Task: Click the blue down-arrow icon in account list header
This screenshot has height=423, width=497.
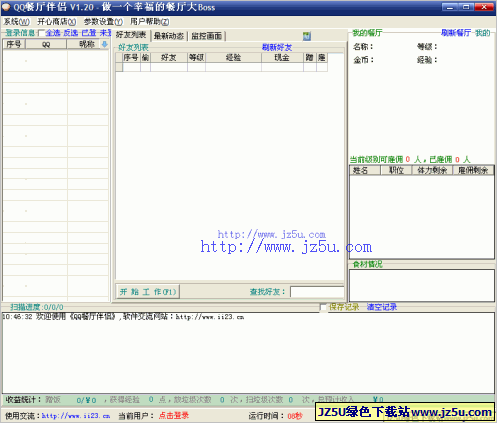Action: pos(105,44)
